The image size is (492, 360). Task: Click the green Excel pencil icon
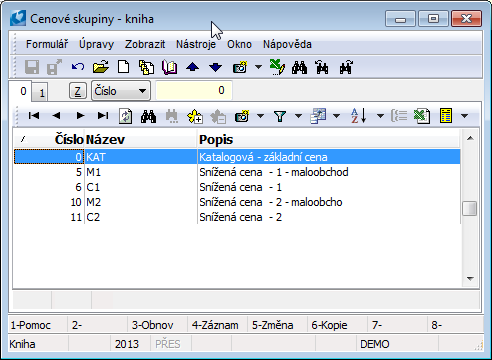pyautogui.click(x=277, y=67)
